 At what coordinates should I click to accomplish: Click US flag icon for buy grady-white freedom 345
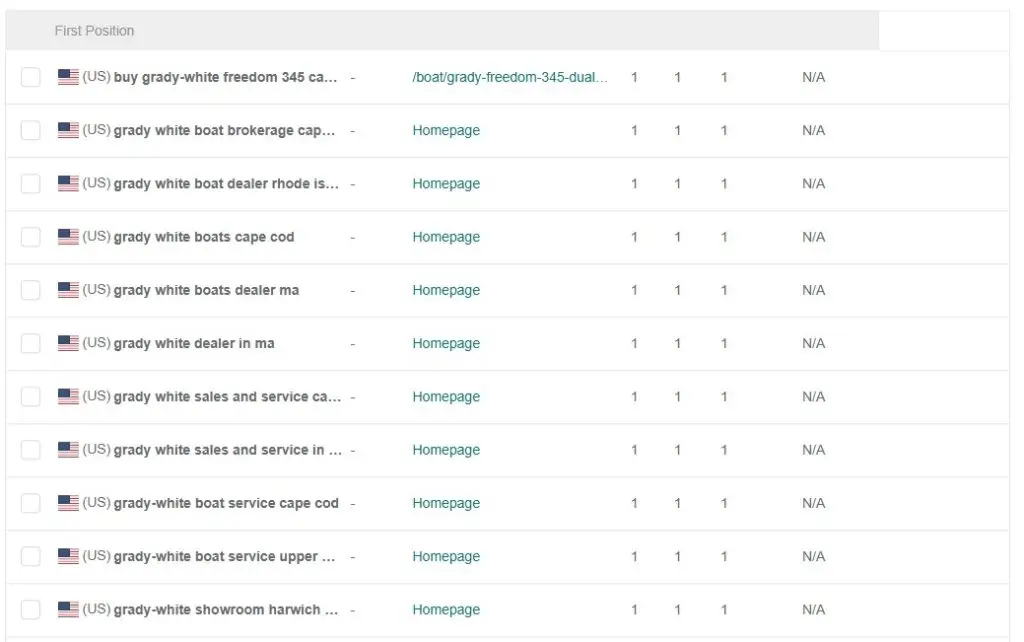point(68,77)
